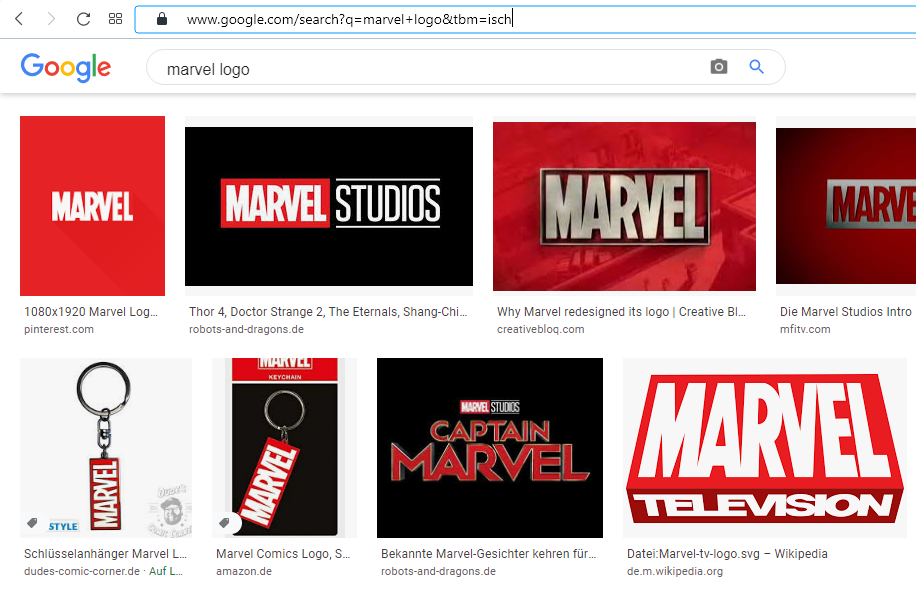Open the Marvel Studios Intro mfitv image
The image size is (916, 600).
(846, 206)
